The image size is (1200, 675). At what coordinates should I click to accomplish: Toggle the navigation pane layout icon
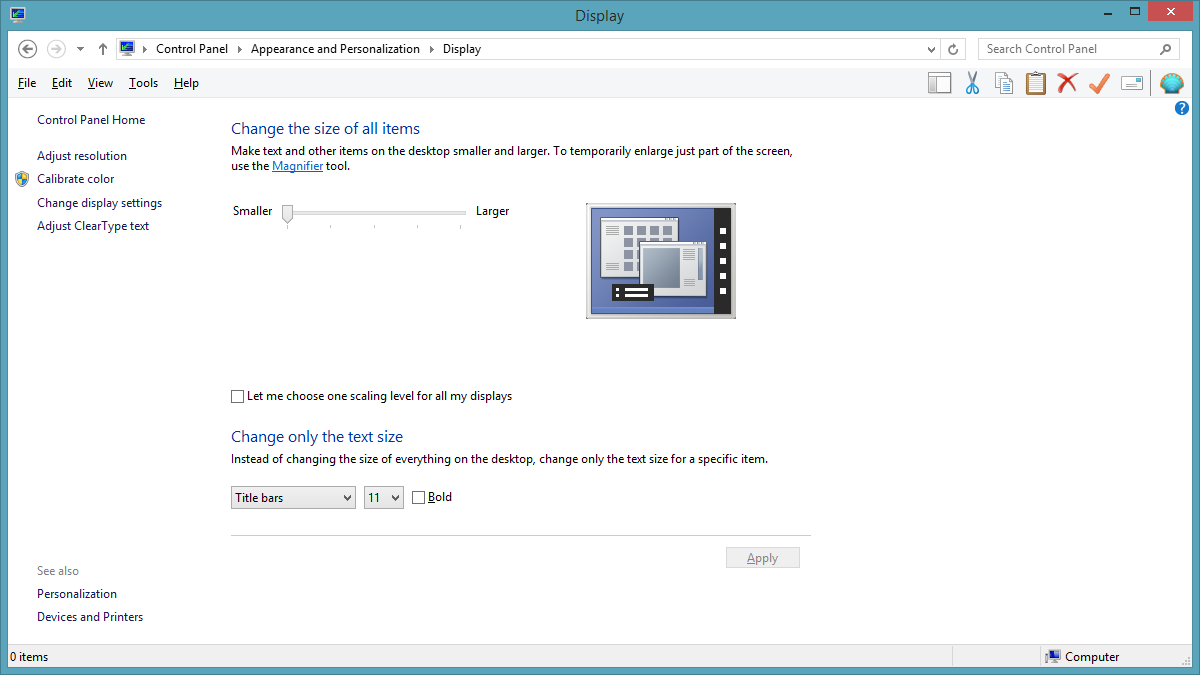[x=939, y=83]
